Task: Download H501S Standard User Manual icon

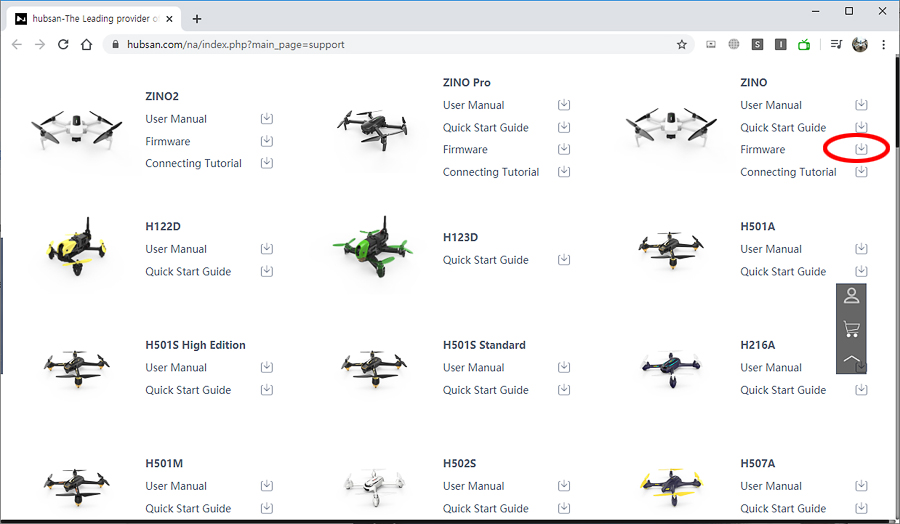Action: tap(564, 367)
